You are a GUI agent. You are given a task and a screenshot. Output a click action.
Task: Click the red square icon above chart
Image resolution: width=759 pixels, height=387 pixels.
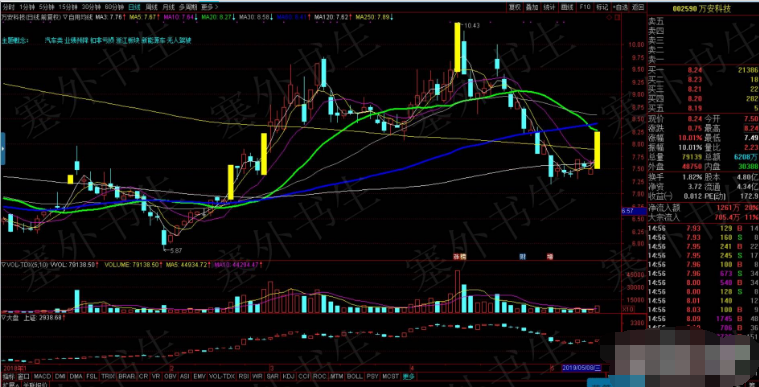coord(617,16)
